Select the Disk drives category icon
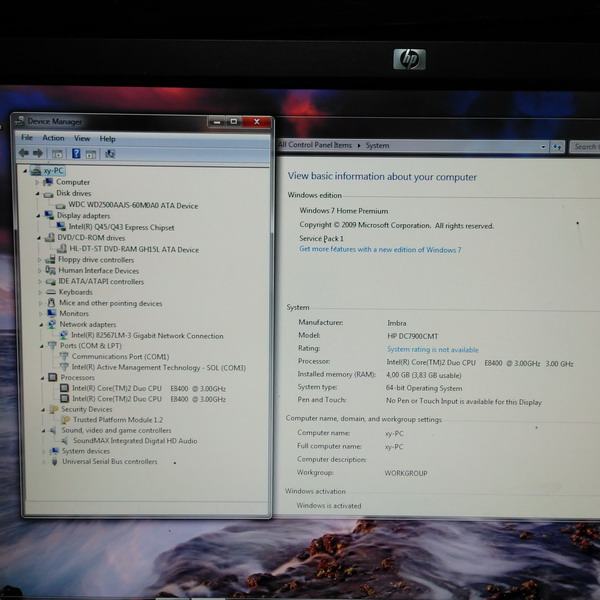Image resolution: width=600 pixels, height=600 pixels. pyautogui.click(x=48, y=194)
